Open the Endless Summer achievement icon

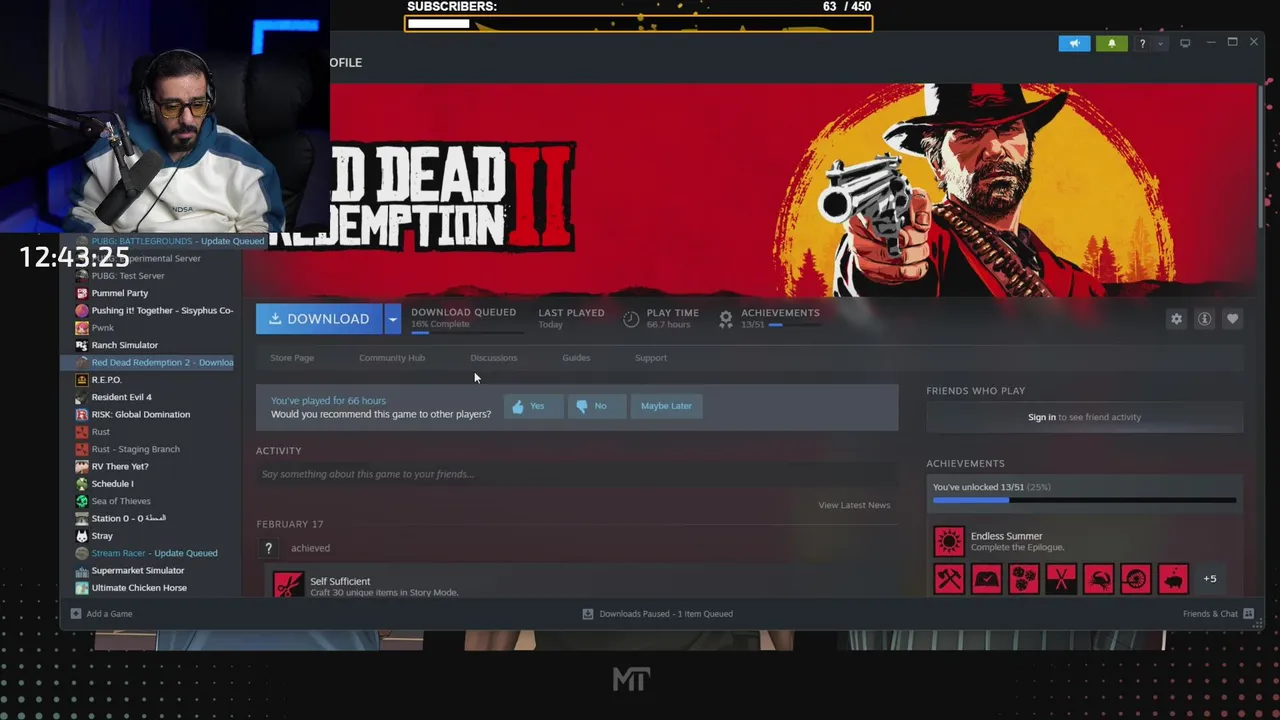point(949,541)
